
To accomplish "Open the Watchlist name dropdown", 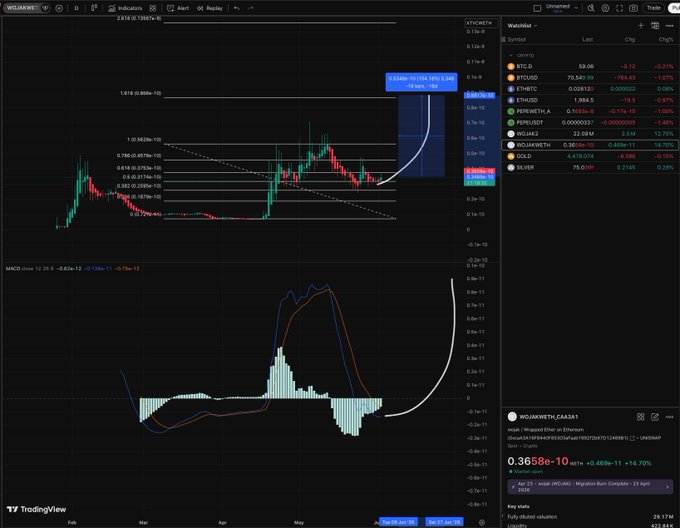I will tap(523, 26).
